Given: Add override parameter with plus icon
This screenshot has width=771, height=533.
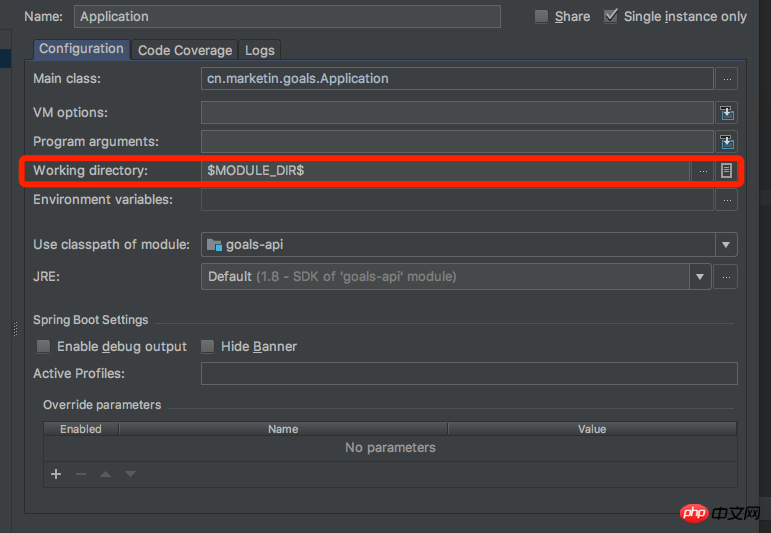Looking at the screenshot, I should click(x=56, y=474).
